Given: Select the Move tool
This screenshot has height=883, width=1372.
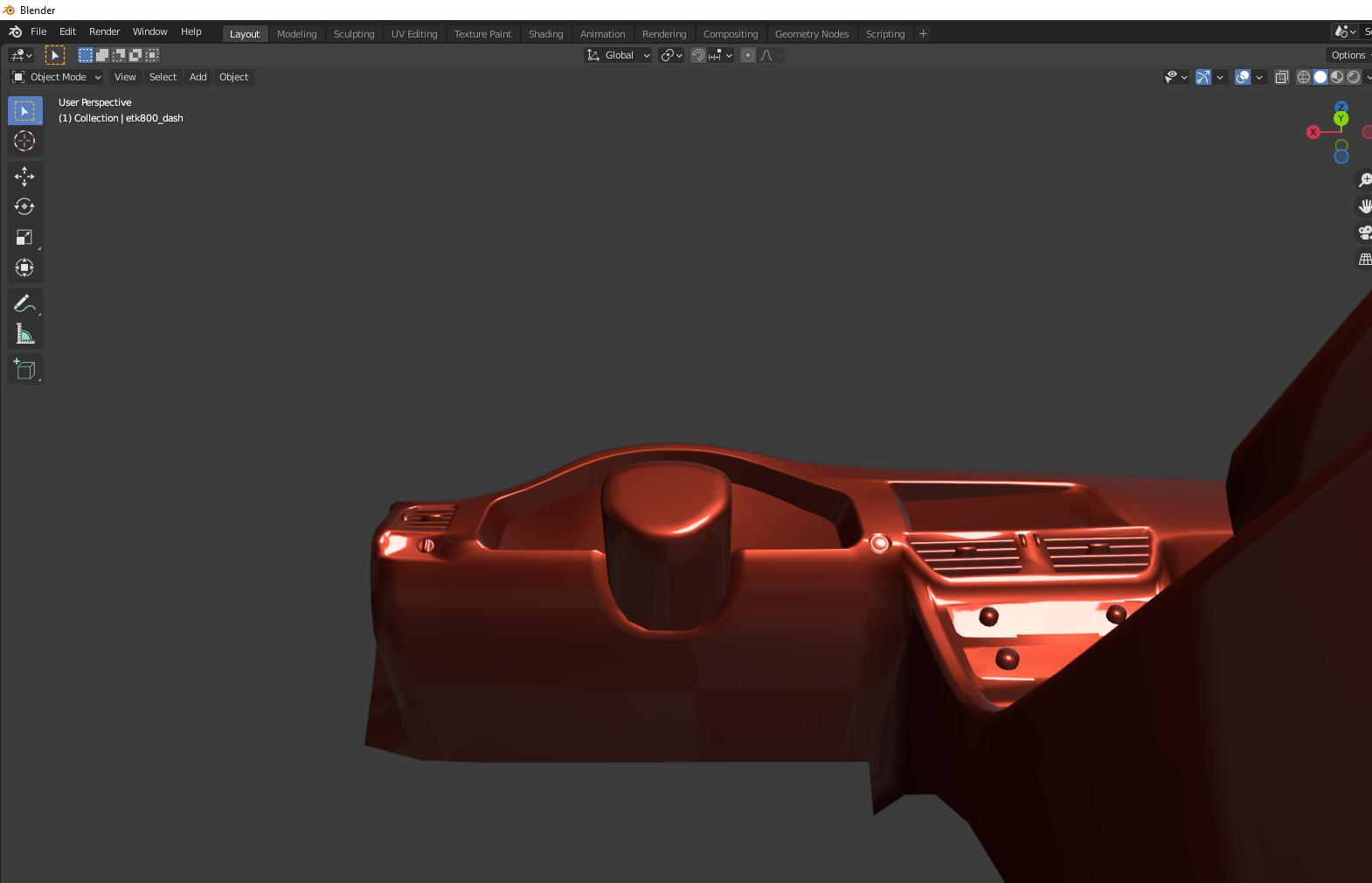Looking at the screenshot, I should 24,177.
